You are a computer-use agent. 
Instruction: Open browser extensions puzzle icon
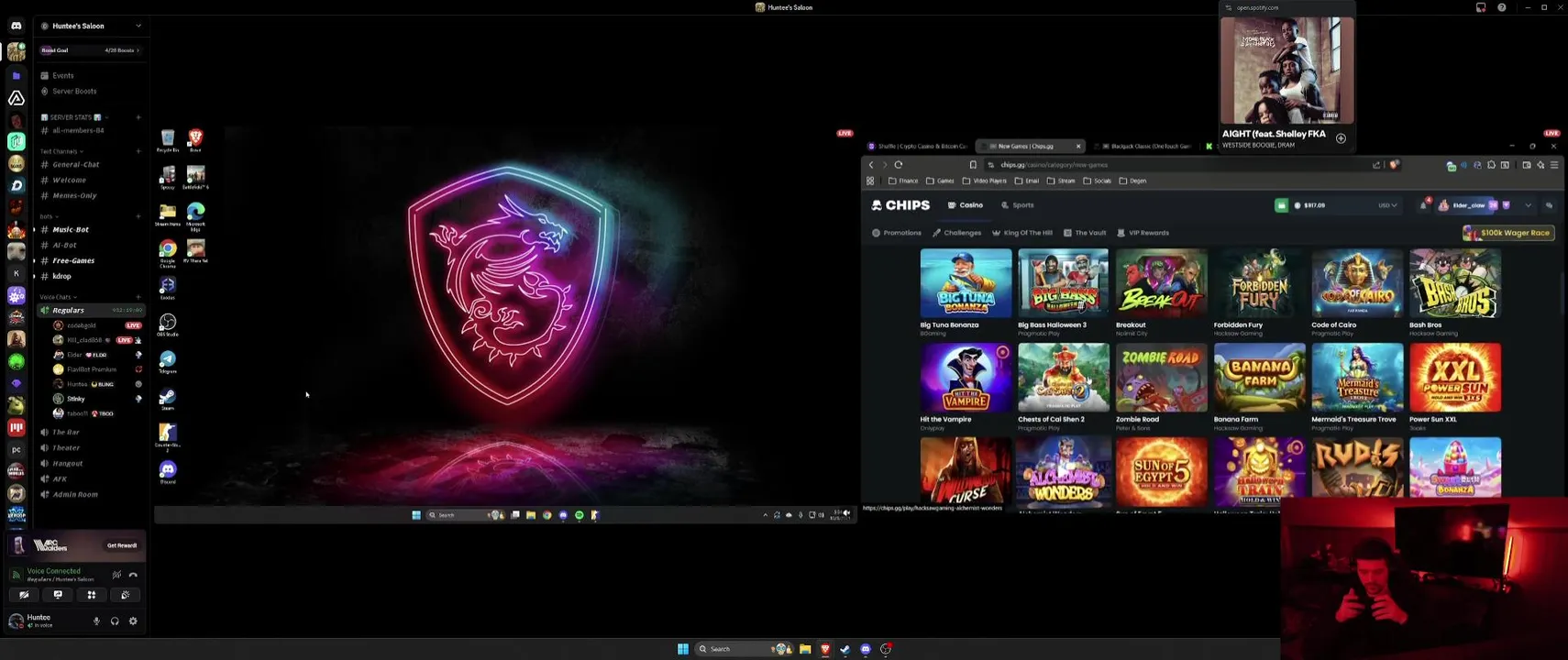(x=1491, y=165)
